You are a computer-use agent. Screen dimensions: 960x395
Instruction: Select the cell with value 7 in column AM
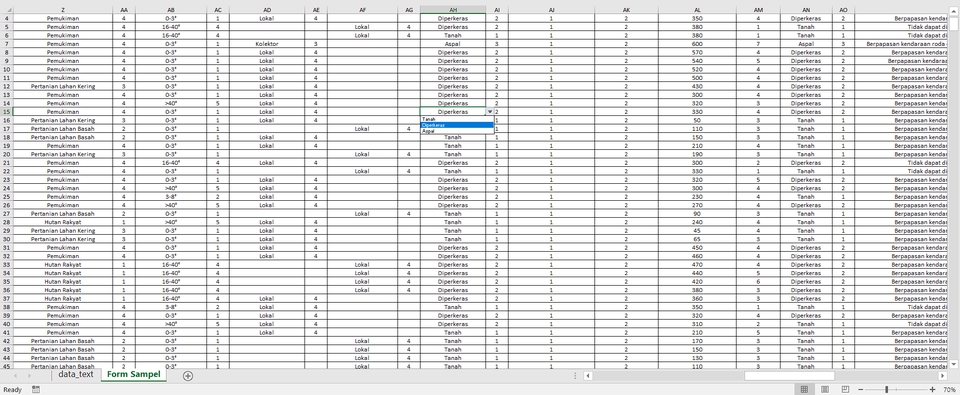758,44
